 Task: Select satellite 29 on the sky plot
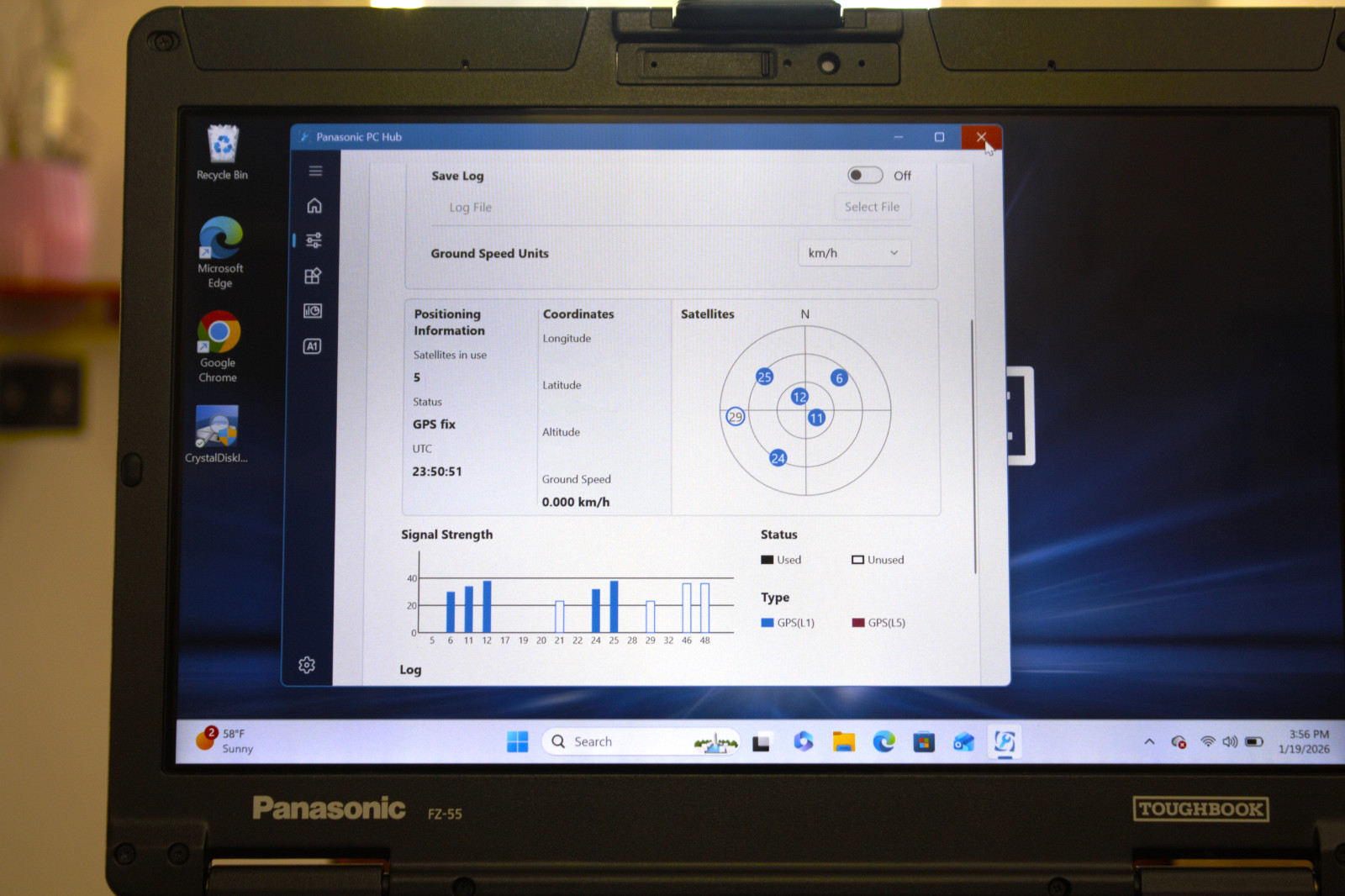pos(736,417)
